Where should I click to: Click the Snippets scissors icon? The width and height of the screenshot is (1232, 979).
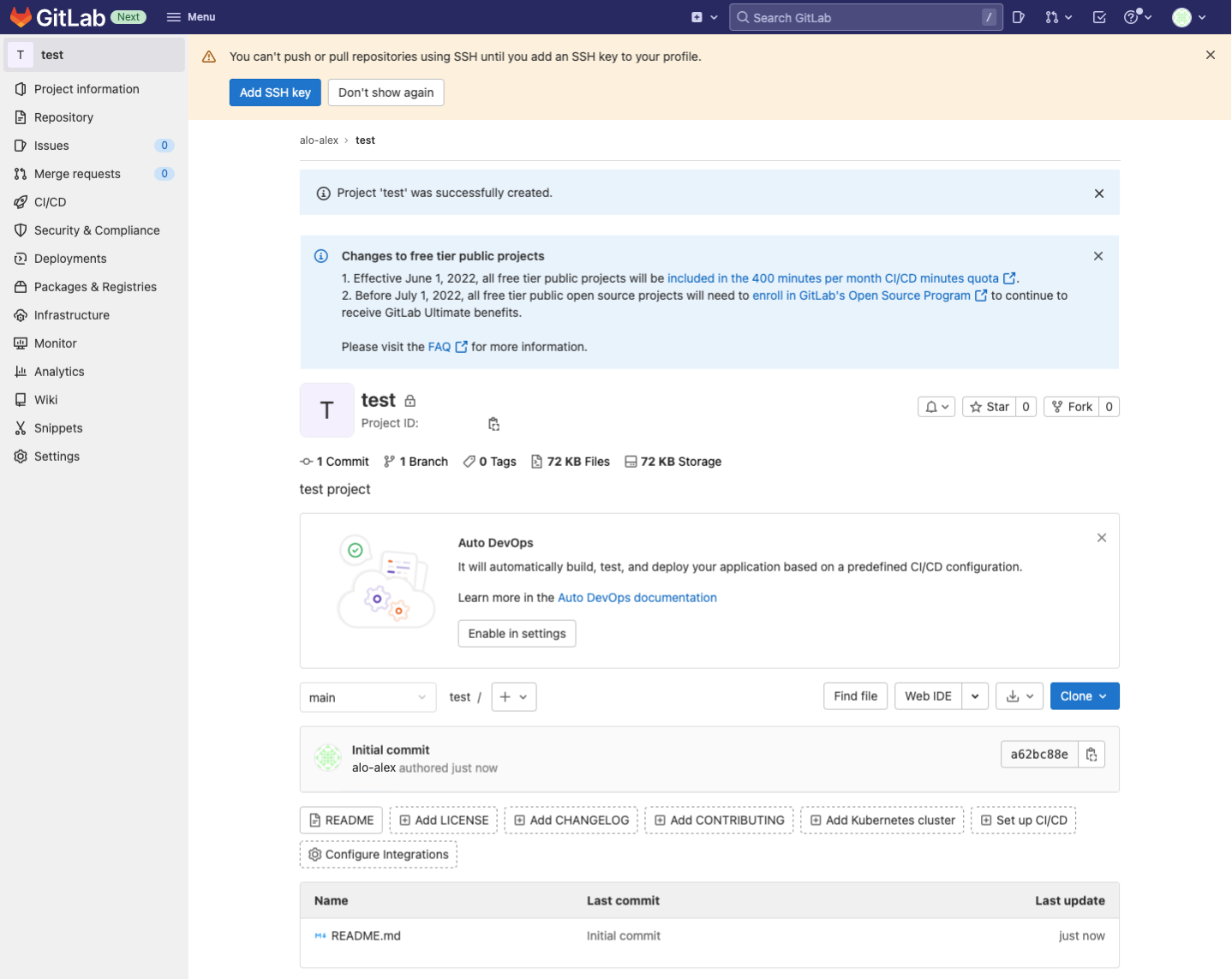click(x=21, y=428)
